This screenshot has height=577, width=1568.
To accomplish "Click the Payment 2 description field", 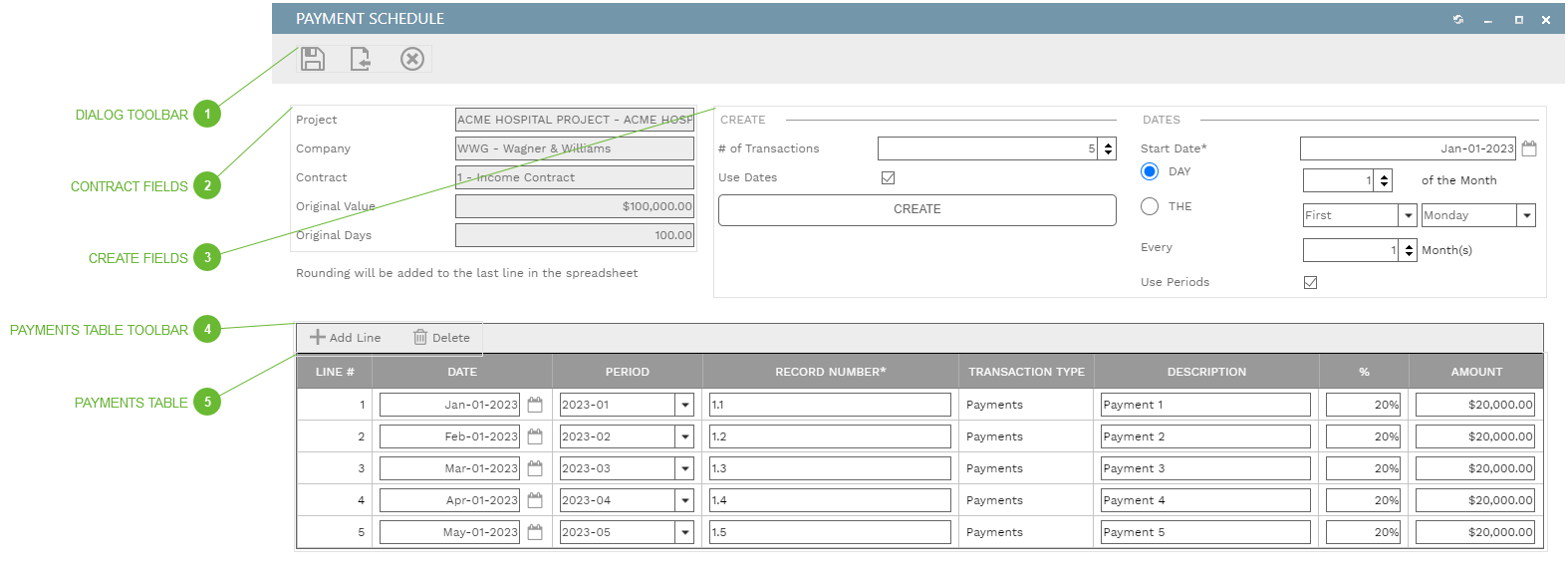I will click(1205, 436).
